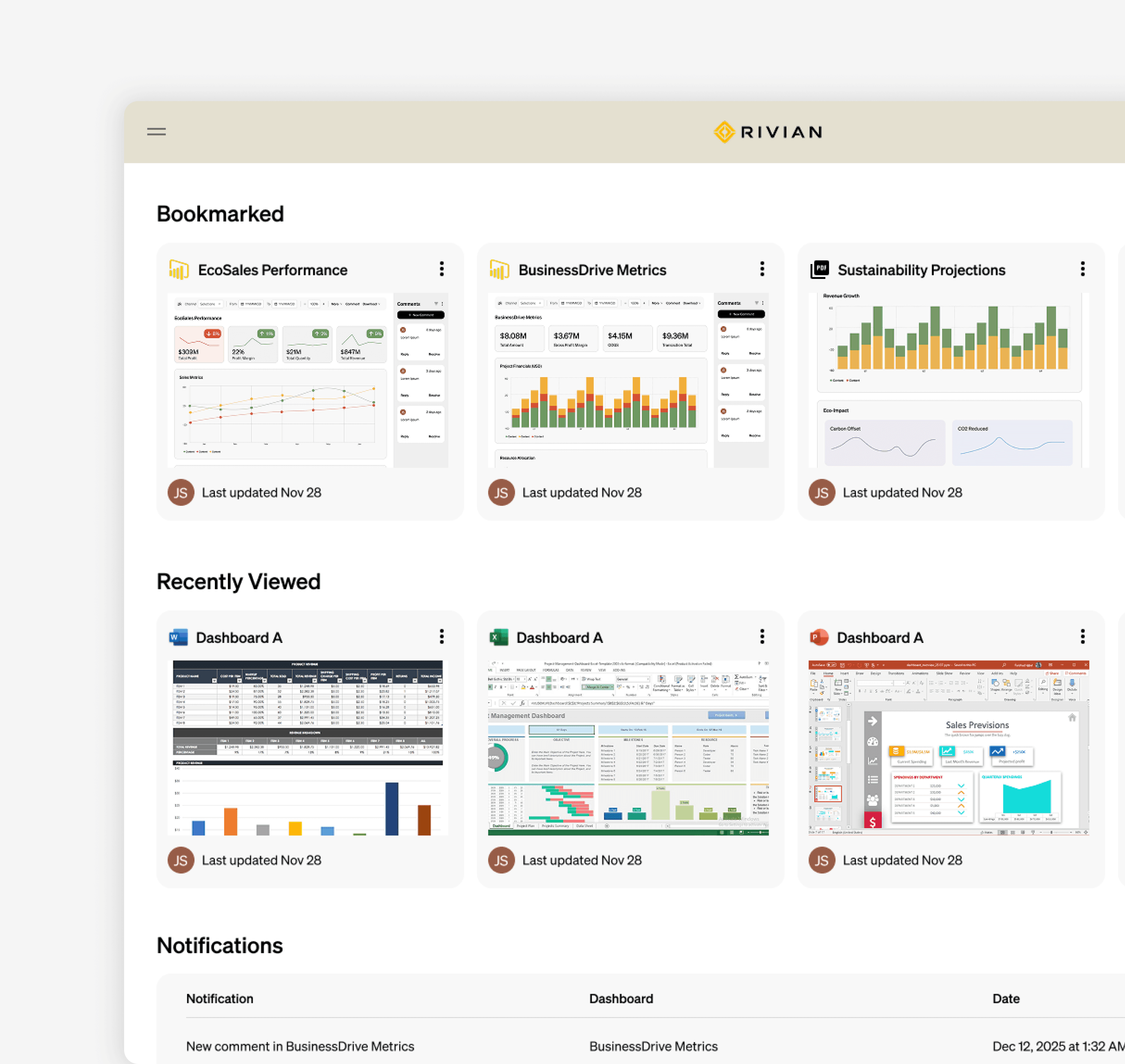1125x1064 pixels.
Task: Open more options for Excel Dashboard A
Action: click(x=762, y=636)
